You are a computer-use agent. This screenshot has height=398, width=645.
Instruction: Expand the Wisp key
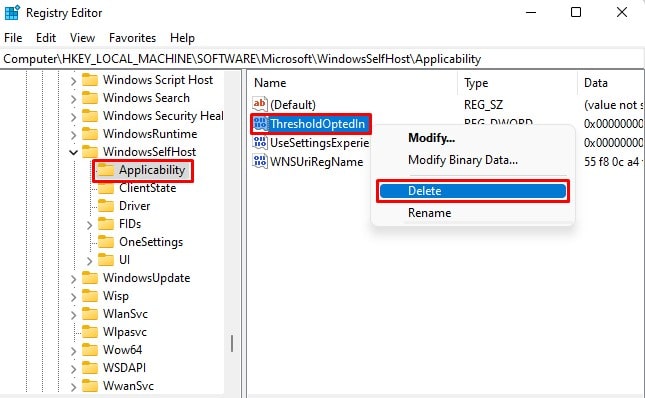point(73,297)
